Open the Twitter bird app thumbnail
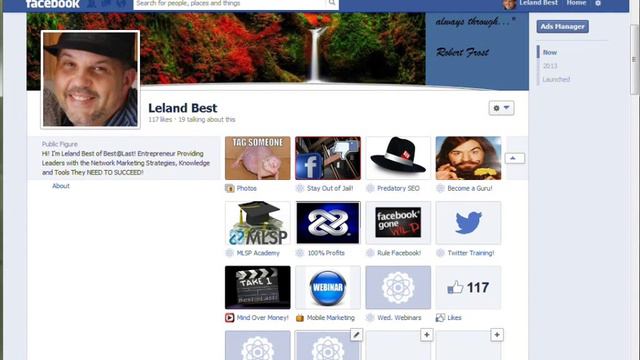 468,223
